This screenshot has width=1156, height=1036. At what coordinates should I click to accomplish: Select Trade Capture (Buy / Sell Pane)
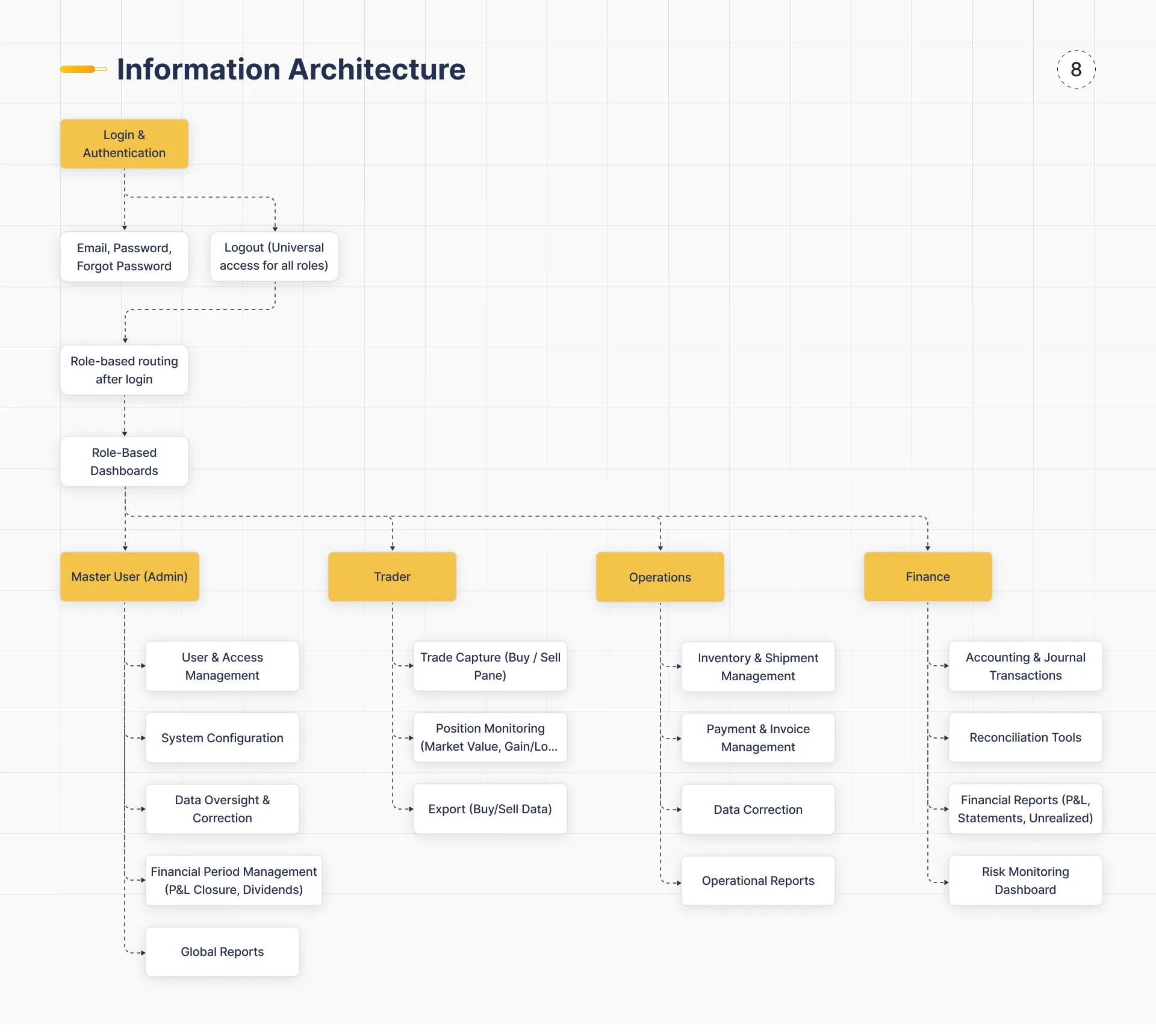(x=490, y=666)
